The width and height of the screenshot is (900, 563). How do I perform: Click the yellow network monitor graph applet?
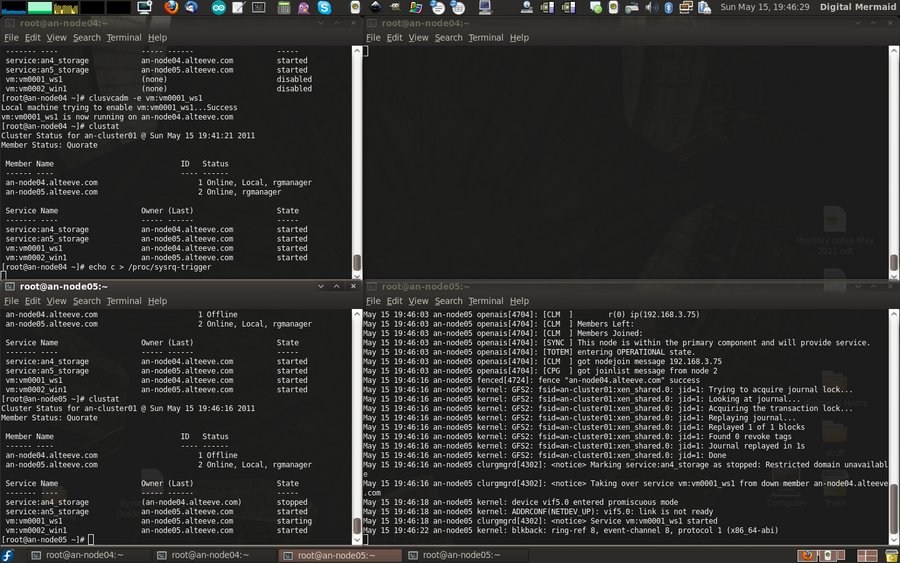tap(66, 7)
